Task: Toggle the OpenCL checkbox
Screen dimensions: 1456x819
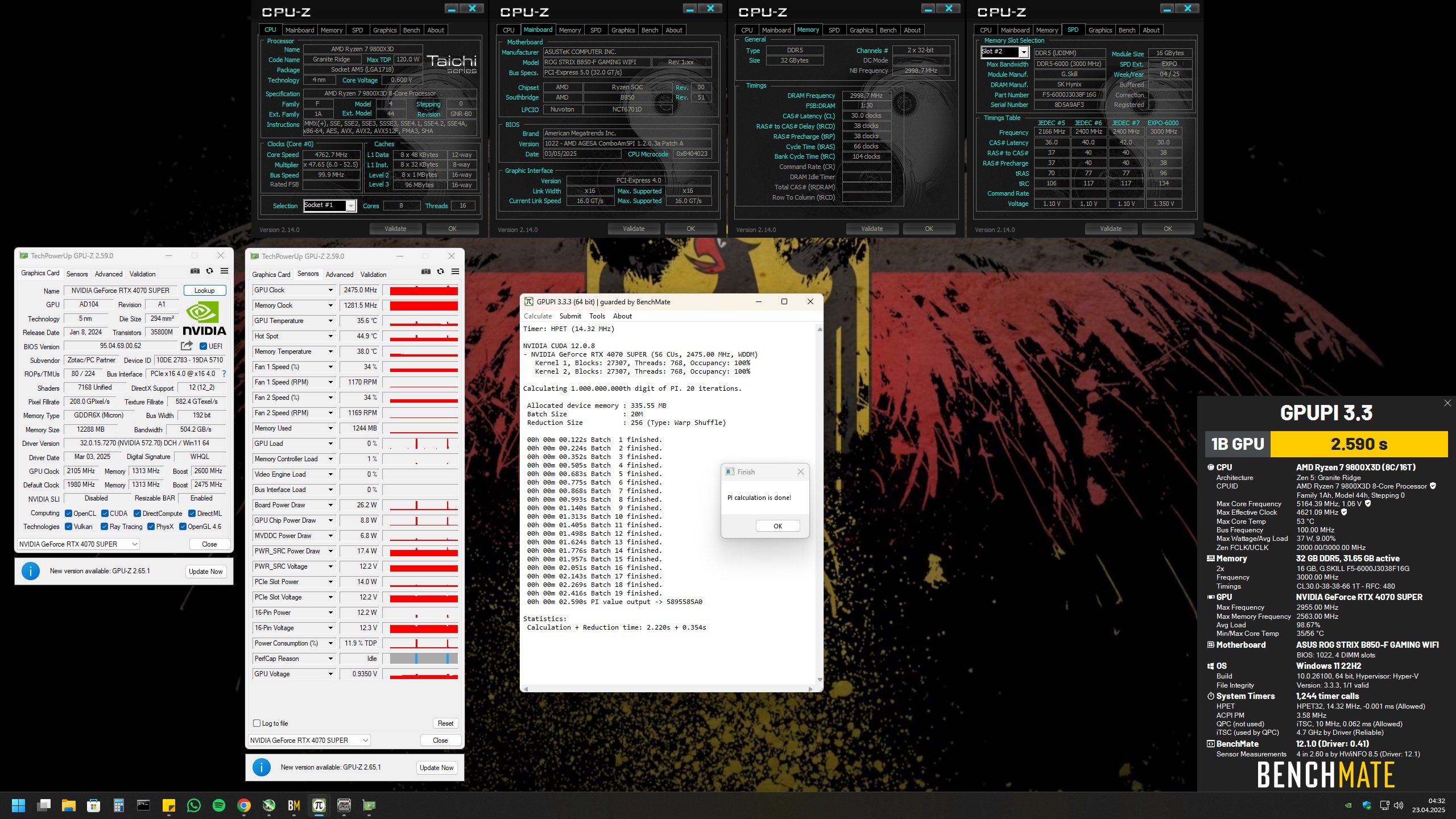Action: click(68, 513)
